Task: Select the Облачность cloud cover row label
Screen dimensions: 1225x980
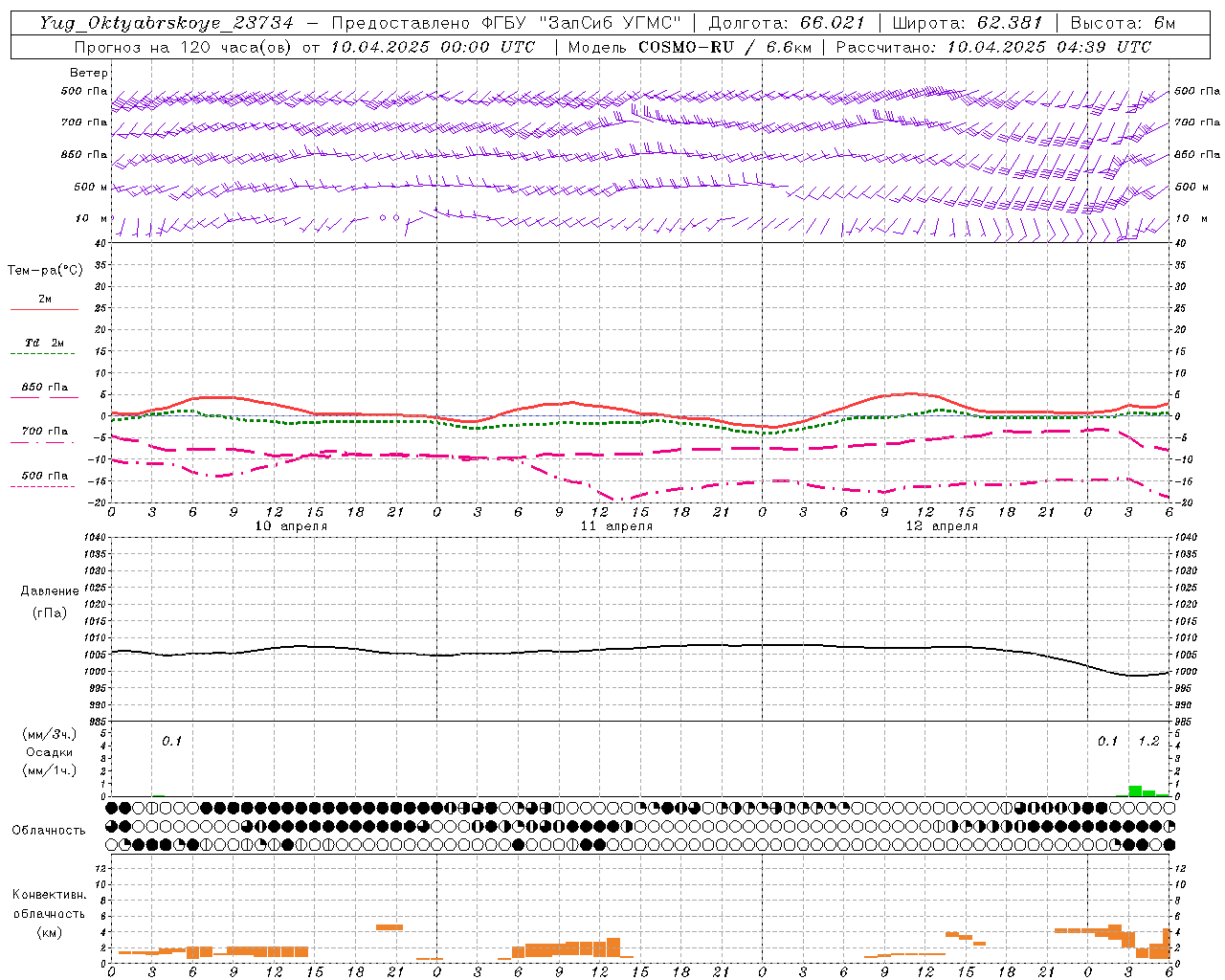Action: tap(49, 830)
